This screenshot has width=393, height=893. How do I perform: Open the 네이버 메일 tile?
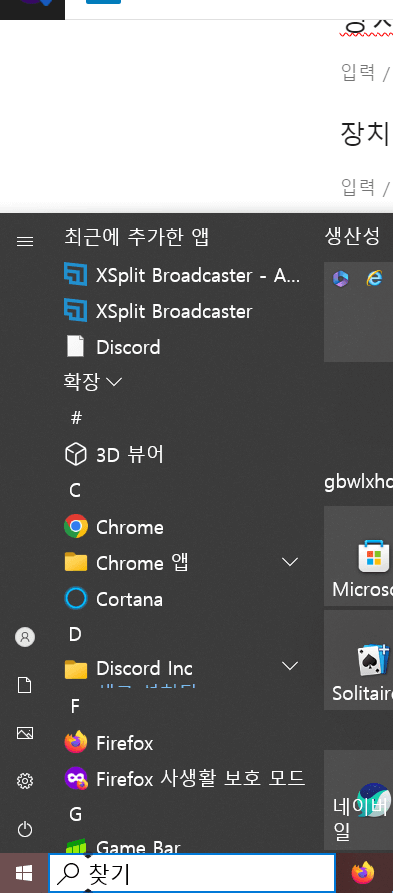[358, 800]
